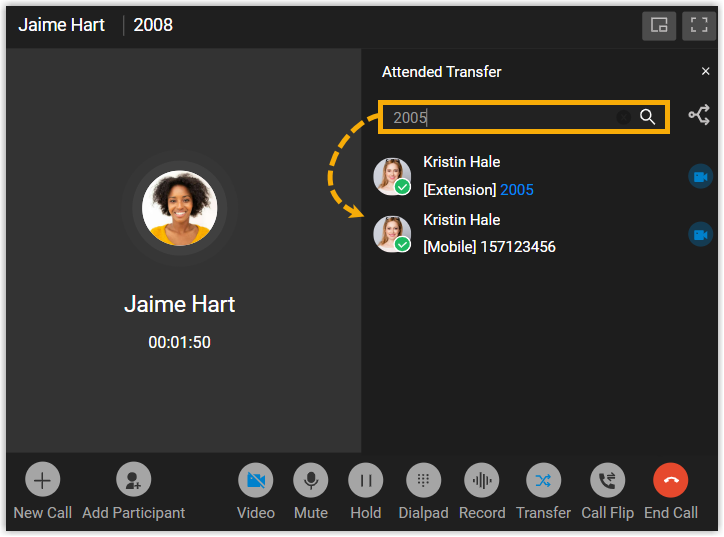The height and width of the screenshot is (537, 724).
Task: Enter fullscreen mode
Action: point(699,25)
